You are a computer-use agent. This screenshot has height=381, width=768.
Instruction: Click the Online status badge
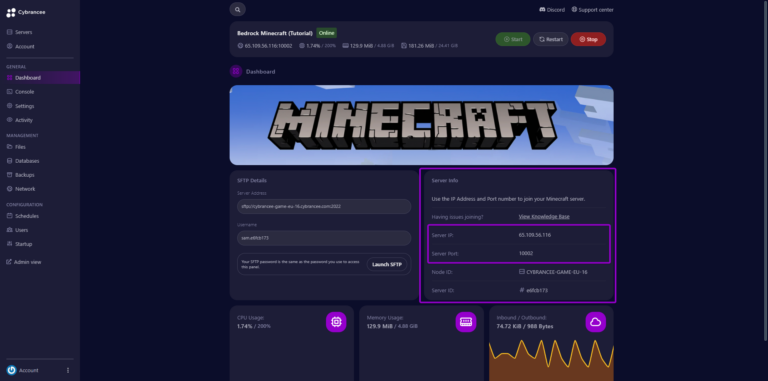pyautogui.click(x=327, y=33)
